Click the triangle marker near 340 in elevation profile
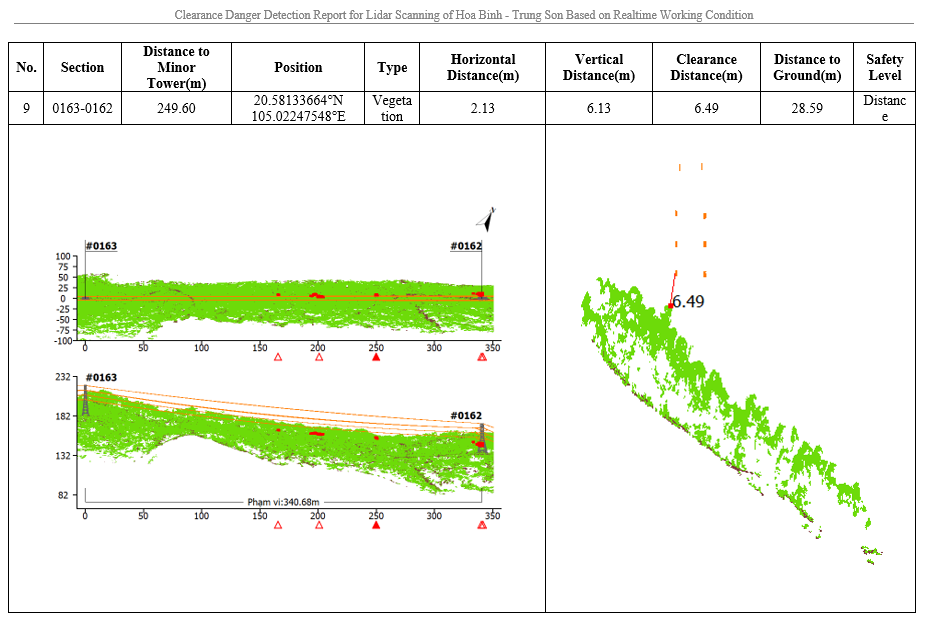The image size is (928, 625). point(482,525)
